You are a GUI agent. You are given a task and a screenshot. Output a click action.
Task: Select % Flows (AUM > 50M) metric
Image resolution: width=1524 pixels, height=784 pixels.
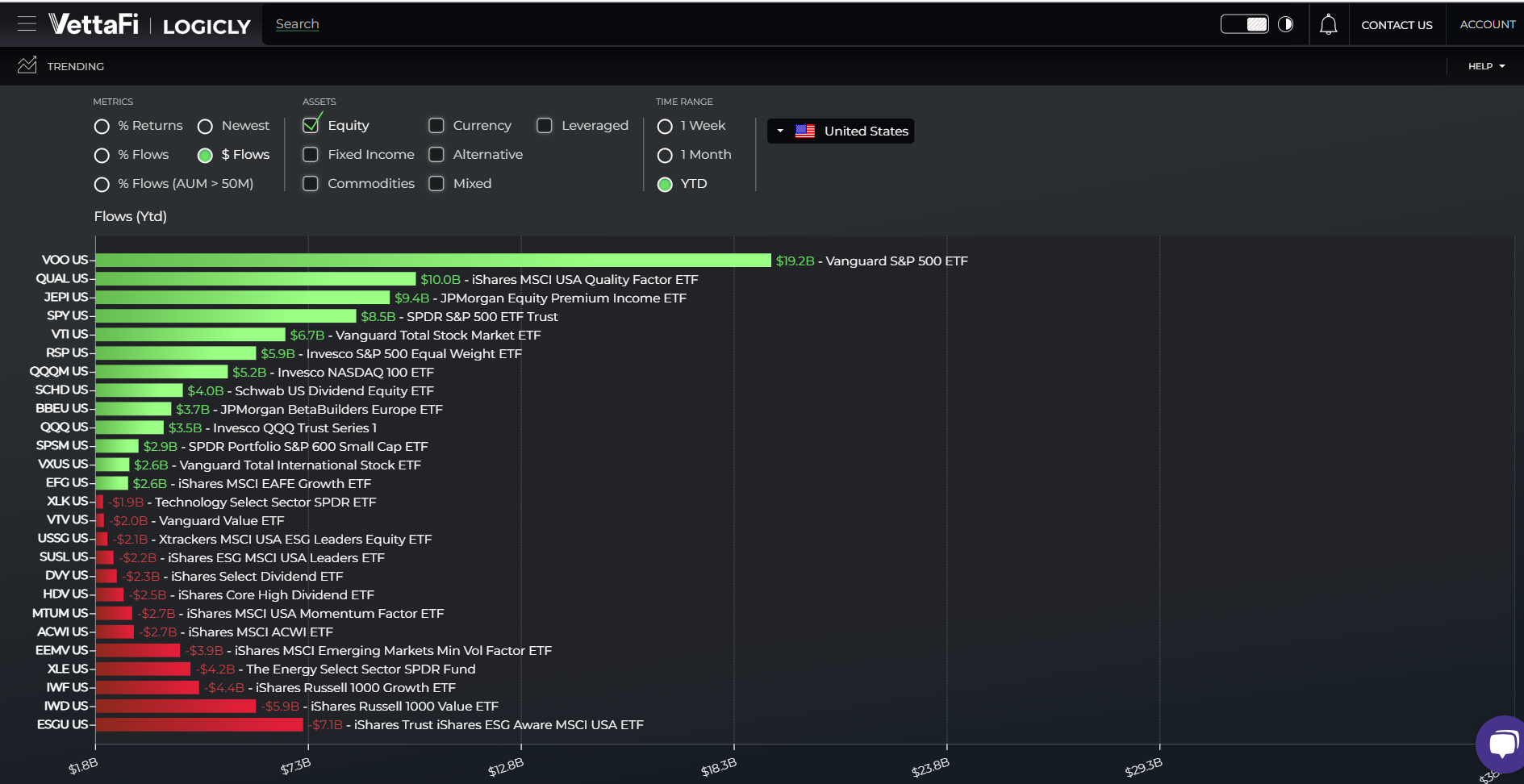[x=102, y=184]
